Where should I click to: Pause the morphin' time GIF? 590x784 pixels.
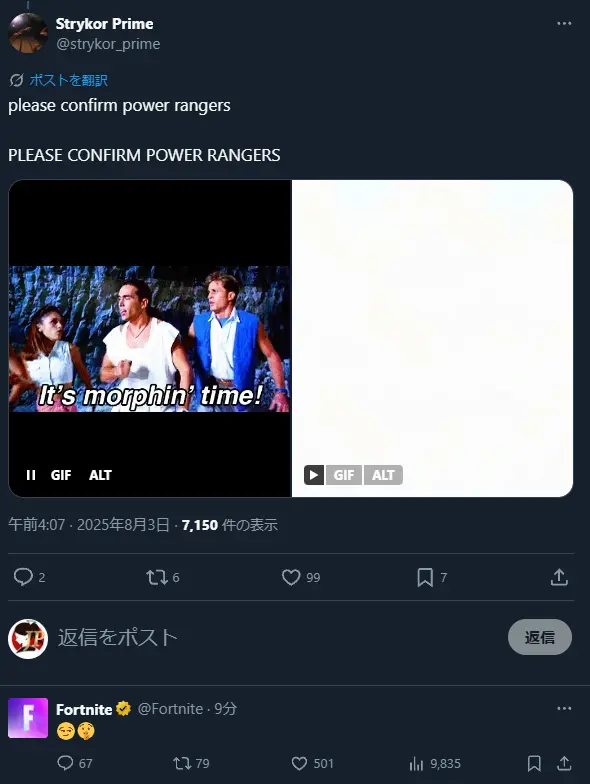tap(31, 475)
